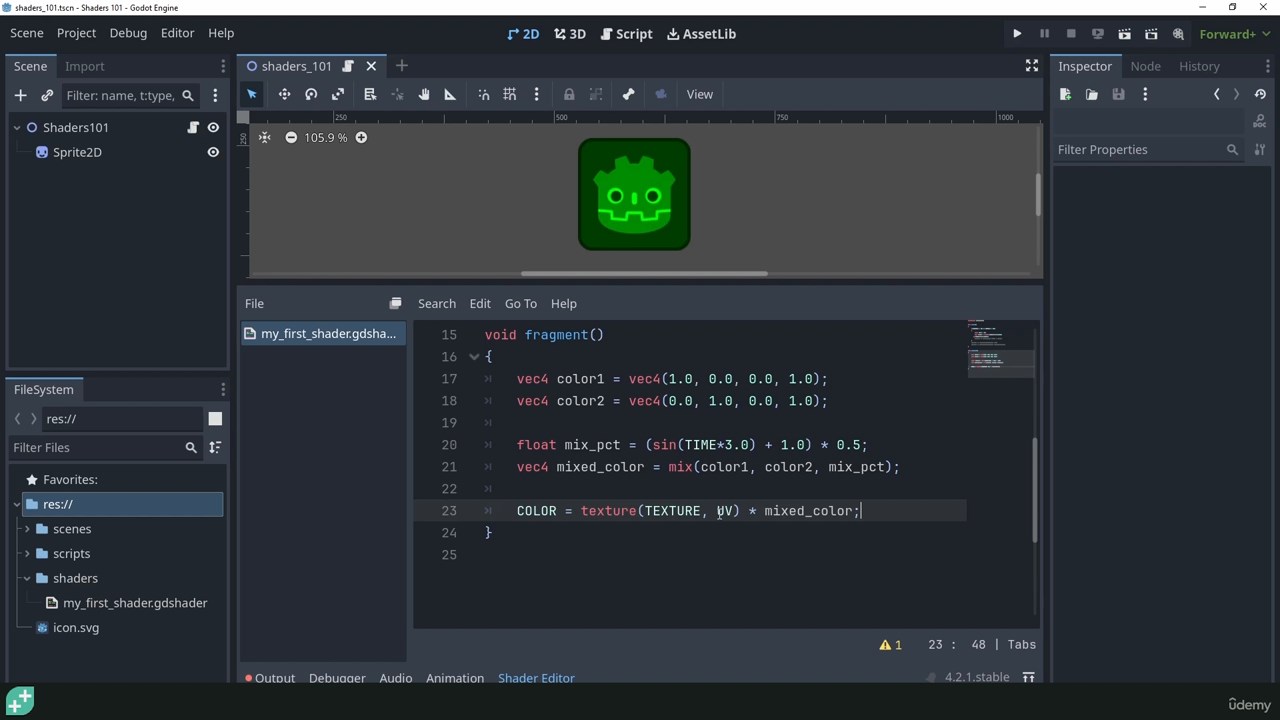Open Movie Maker mode icon
The width and height of the screenshot is (1280, 720).
(1178, 34)
